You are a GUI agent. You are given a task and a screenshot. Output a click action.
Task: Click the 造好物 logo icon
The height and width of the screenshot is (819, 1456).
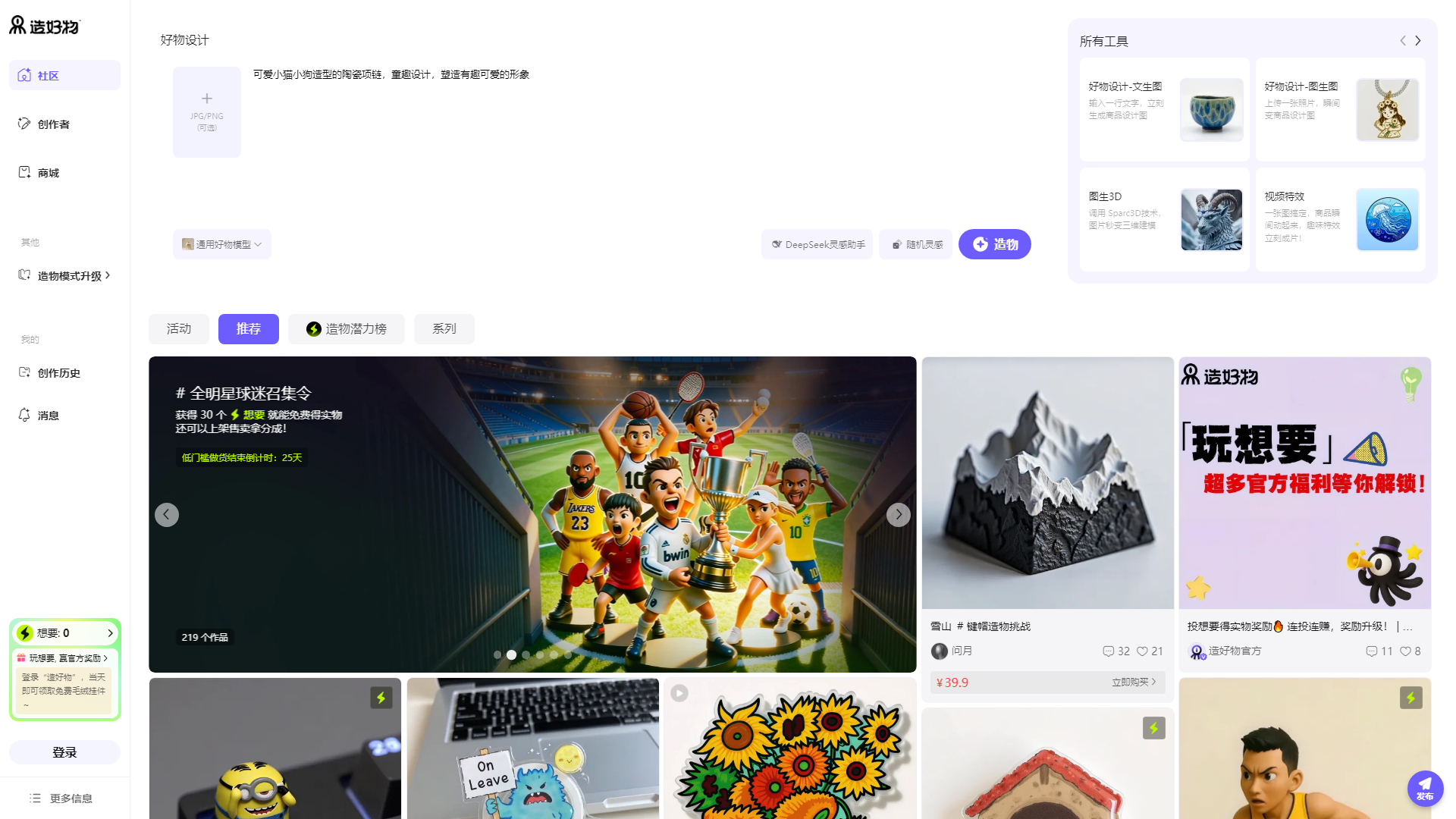(17, 25)
